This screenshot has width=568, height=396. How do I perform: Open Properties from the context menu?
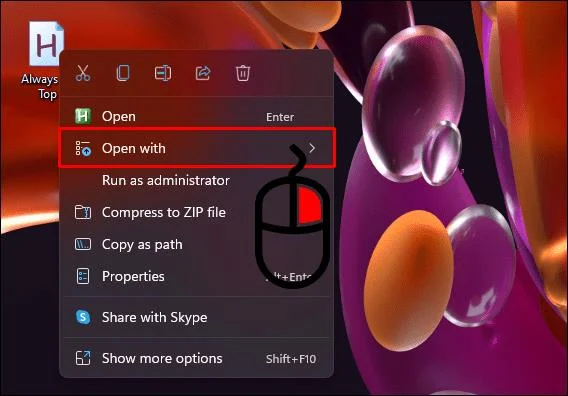click(196, 276)
